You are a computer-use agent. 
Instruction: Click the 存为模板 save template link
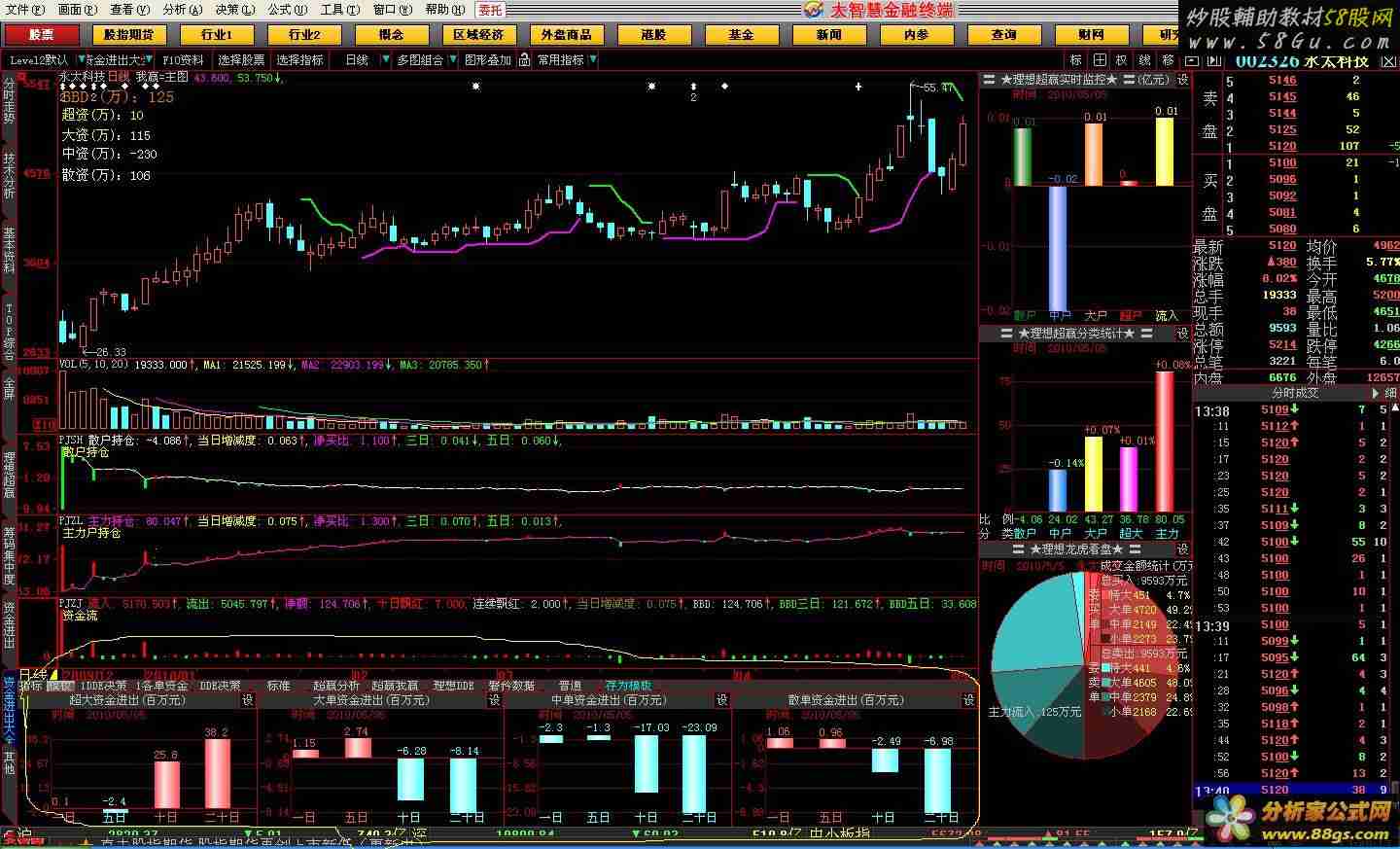click(629, 686)
